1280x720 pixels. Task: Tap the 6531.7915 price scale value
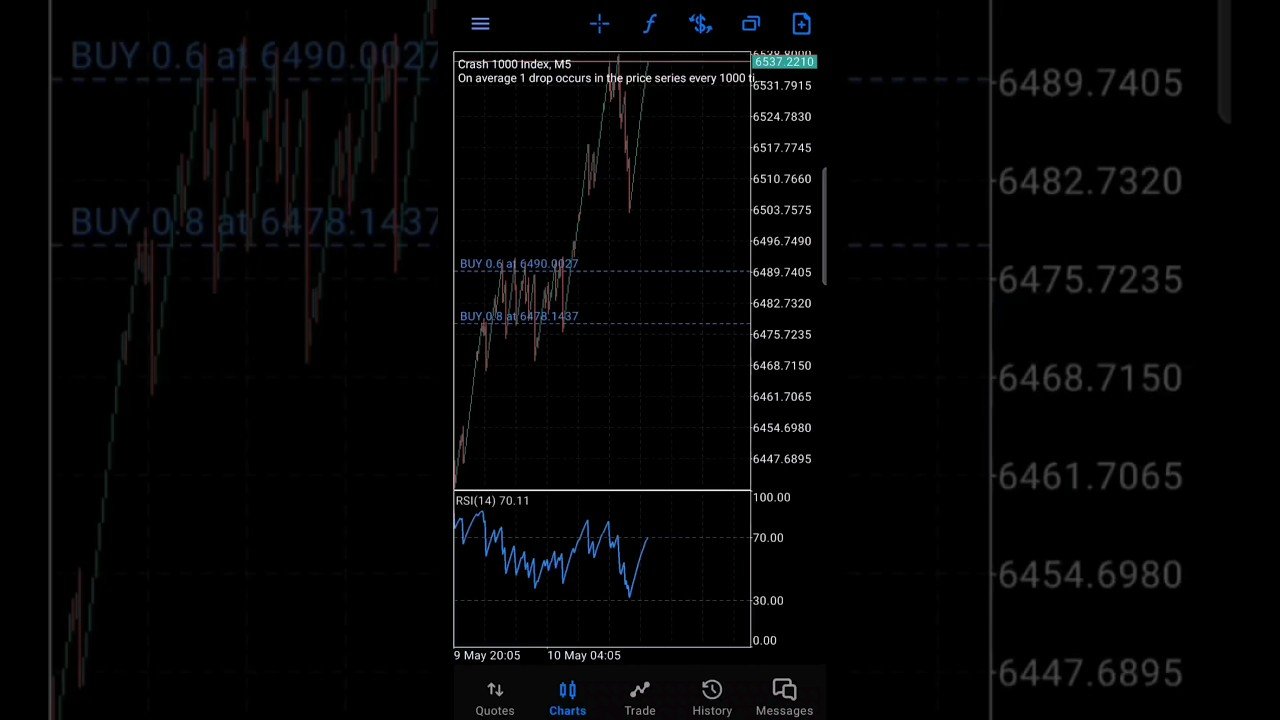pos(782,86)
